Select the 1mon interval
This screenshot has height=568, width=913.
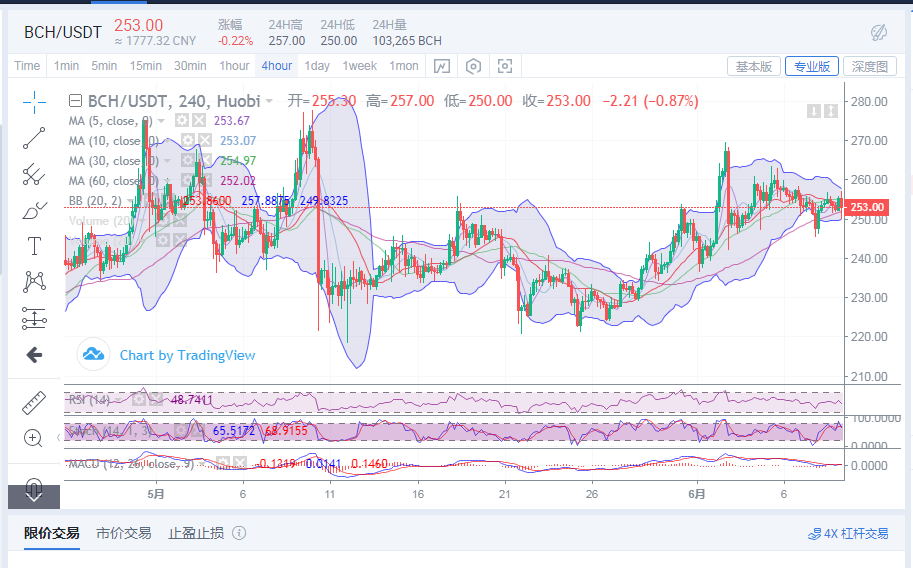404,66
